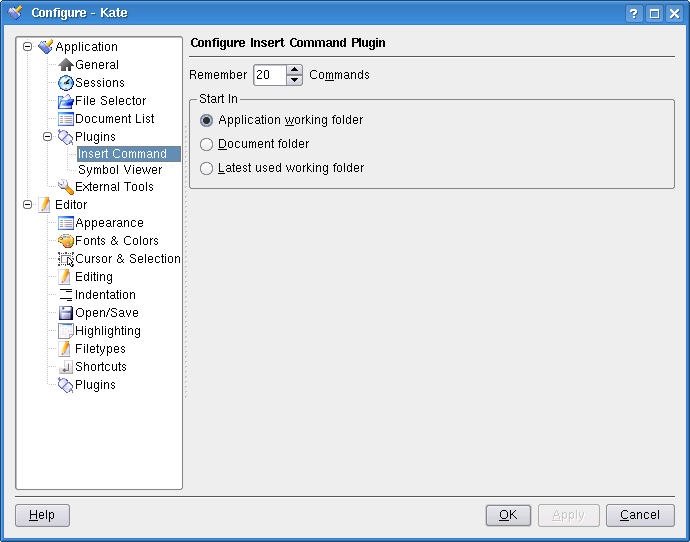Screen dimensions: 690x542
Task: Click the Cursor & Selection icon
Action: [x=66, y=259]
